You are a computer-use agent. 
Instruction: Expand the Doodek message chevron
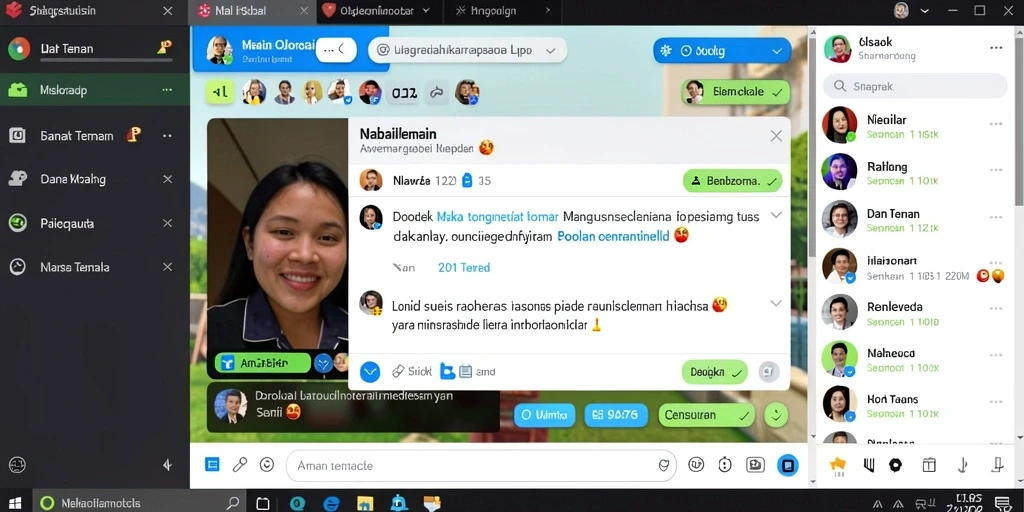tap(776, 215)
